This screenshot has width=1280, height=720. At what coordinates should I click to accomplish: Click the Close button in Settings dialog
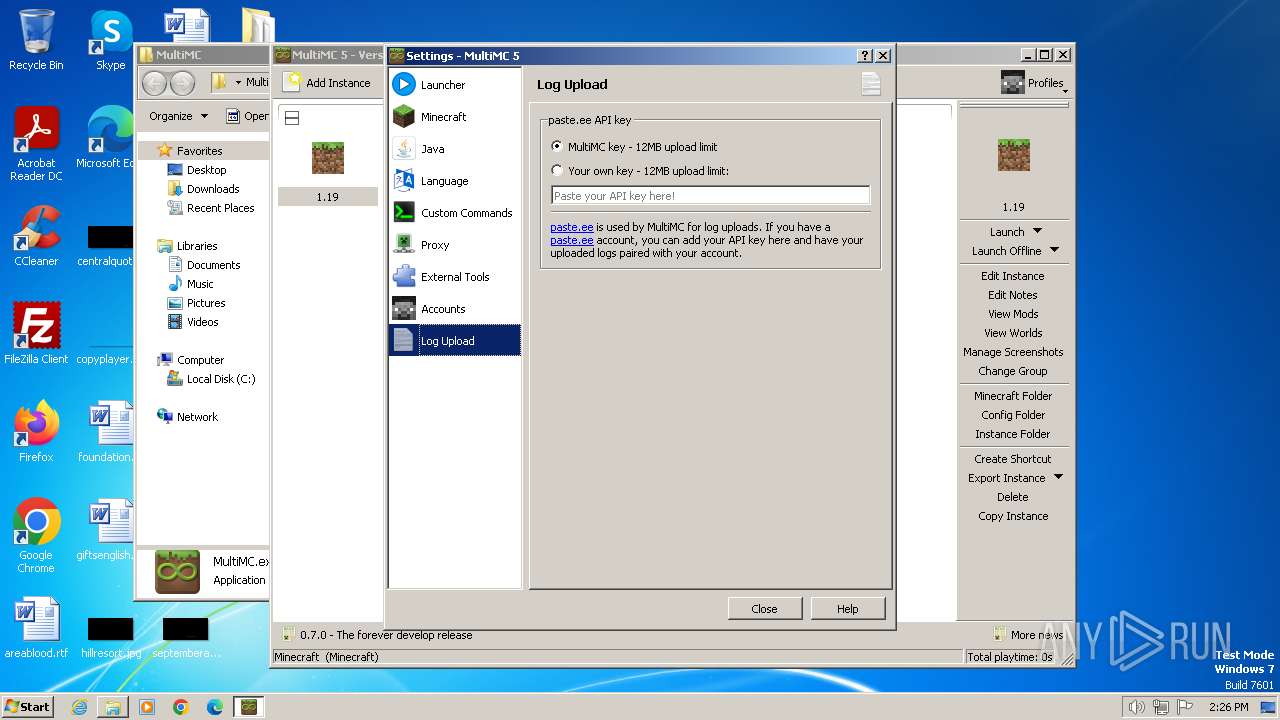click(764, 608)
